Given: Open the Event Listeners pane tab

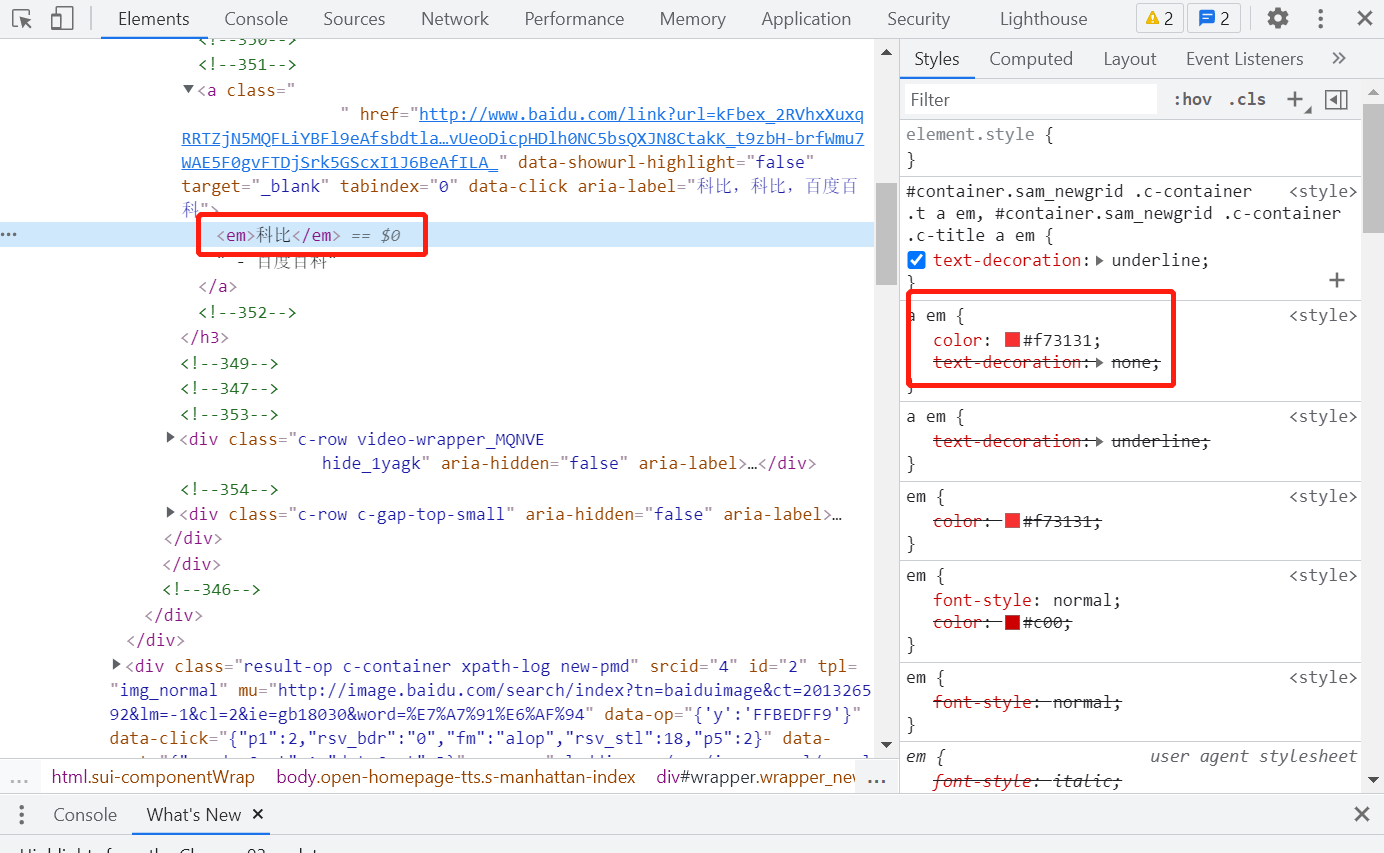Looking at the screenshot, I should [1244, 59].
